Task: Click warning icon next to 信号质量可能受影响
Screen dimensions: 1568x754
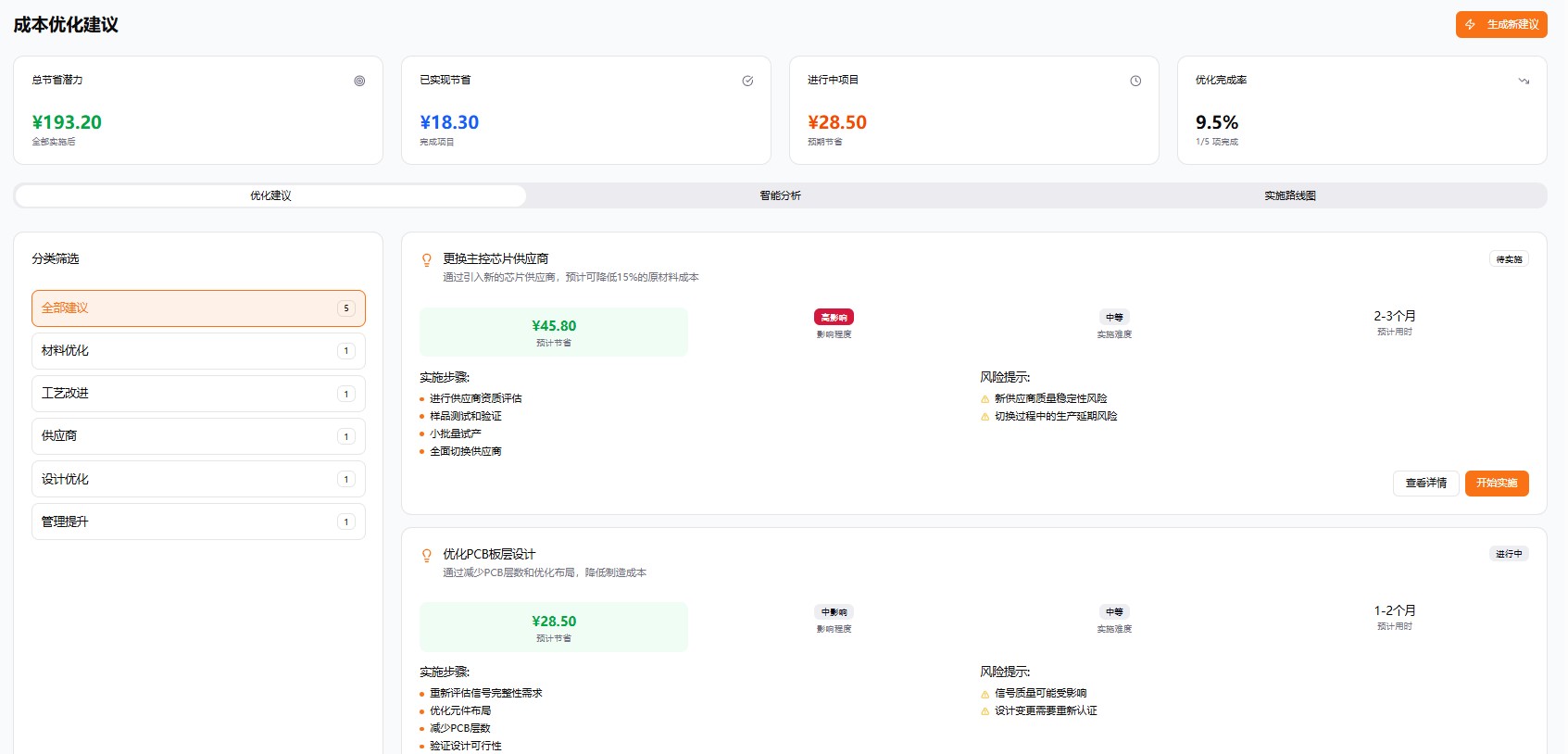Action: pos(985,694)
